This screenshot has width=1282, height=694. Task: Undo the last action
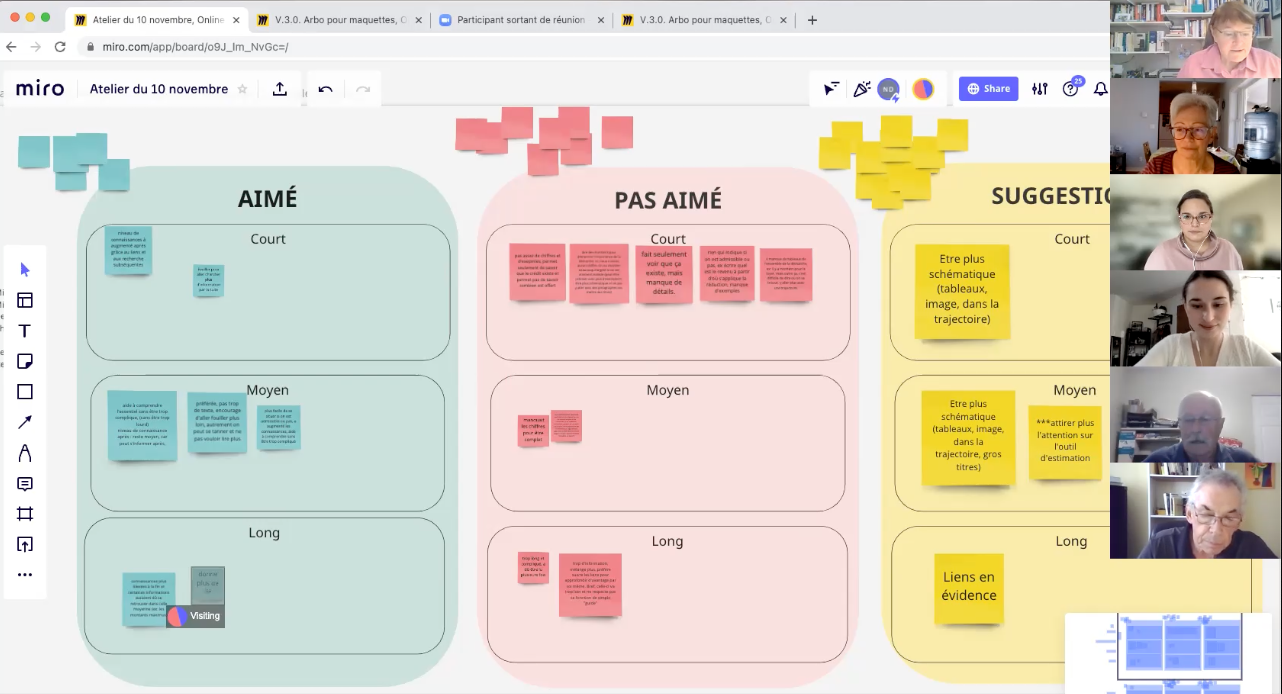(325, 89)
